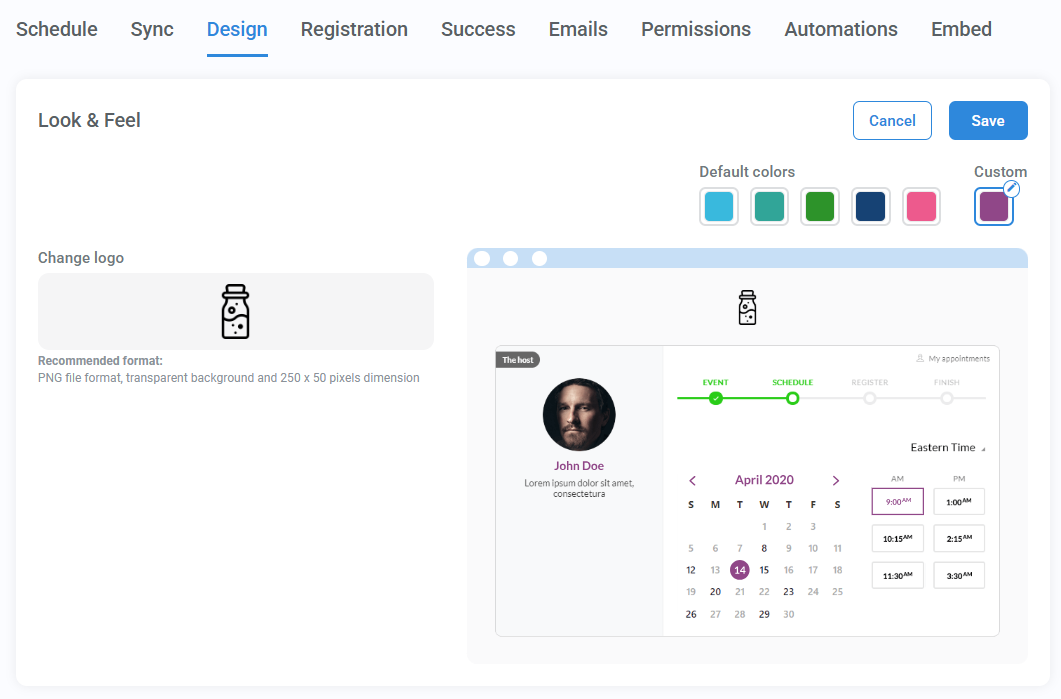
Task: Choose the dark navy color swatch
Action: tap(870, 206)
